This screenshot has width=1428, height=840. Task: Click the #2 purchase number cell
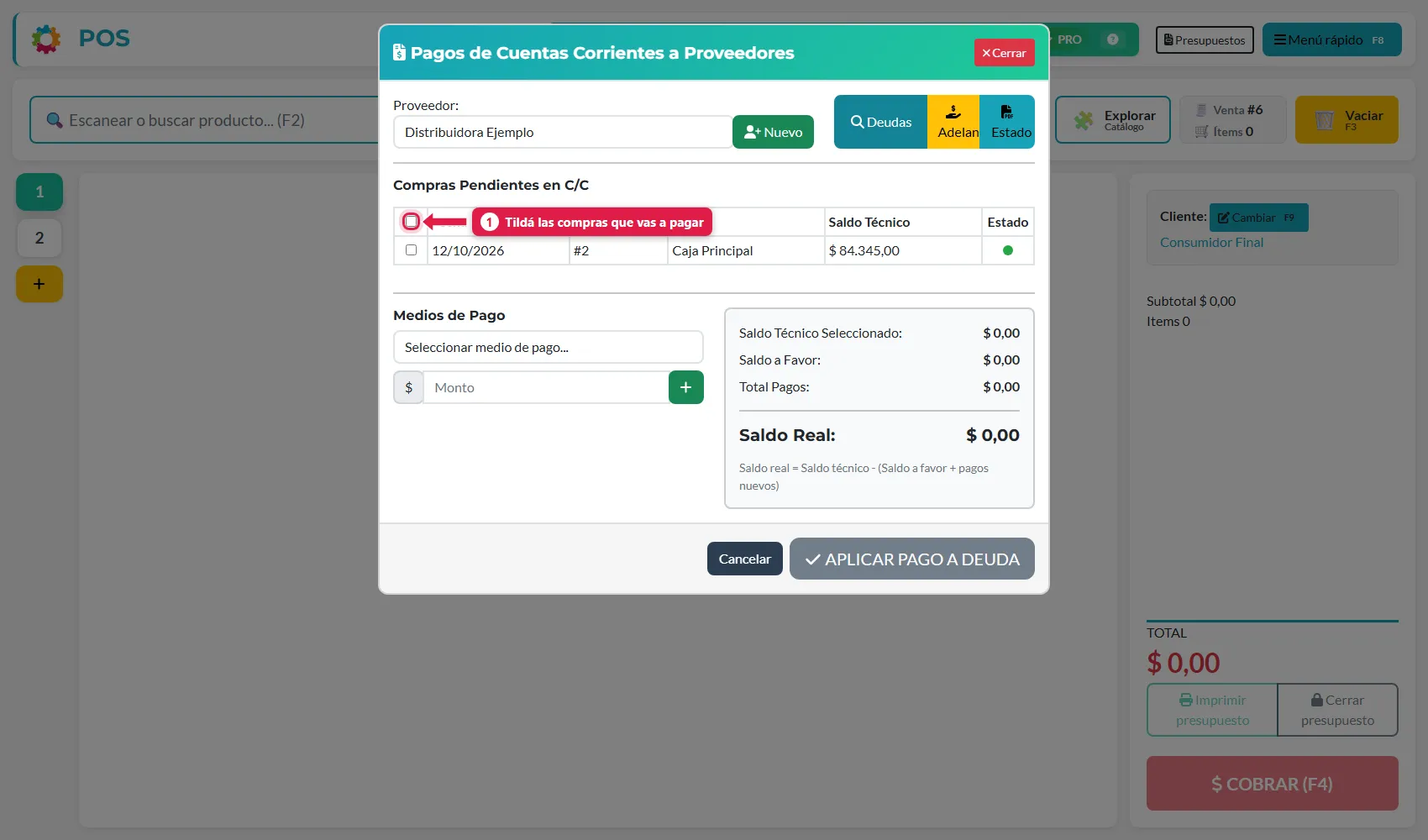[x=618, y=250]
